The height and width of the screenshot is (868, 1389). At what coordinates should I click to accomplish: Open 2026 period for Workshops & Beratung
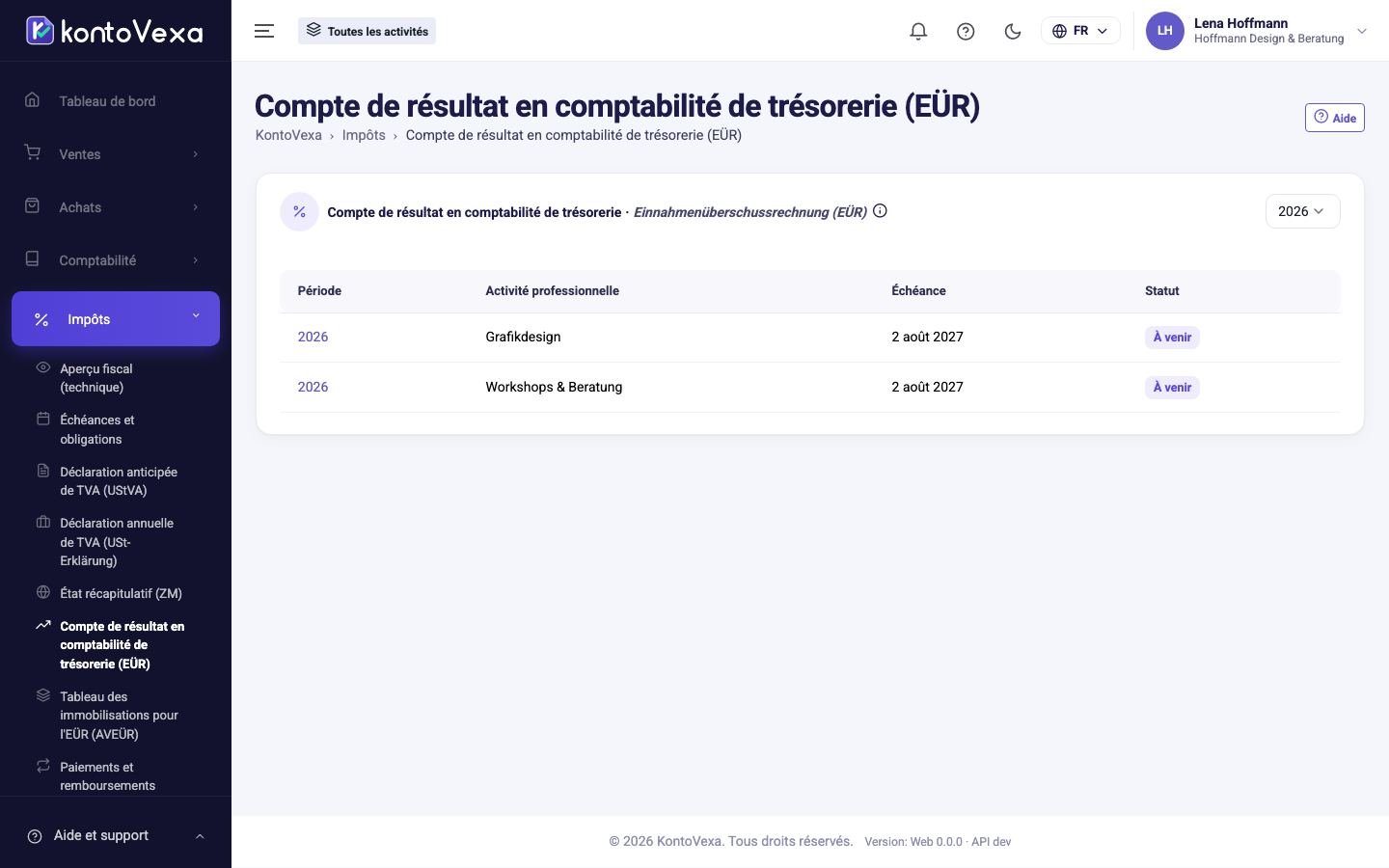[313, 387]
